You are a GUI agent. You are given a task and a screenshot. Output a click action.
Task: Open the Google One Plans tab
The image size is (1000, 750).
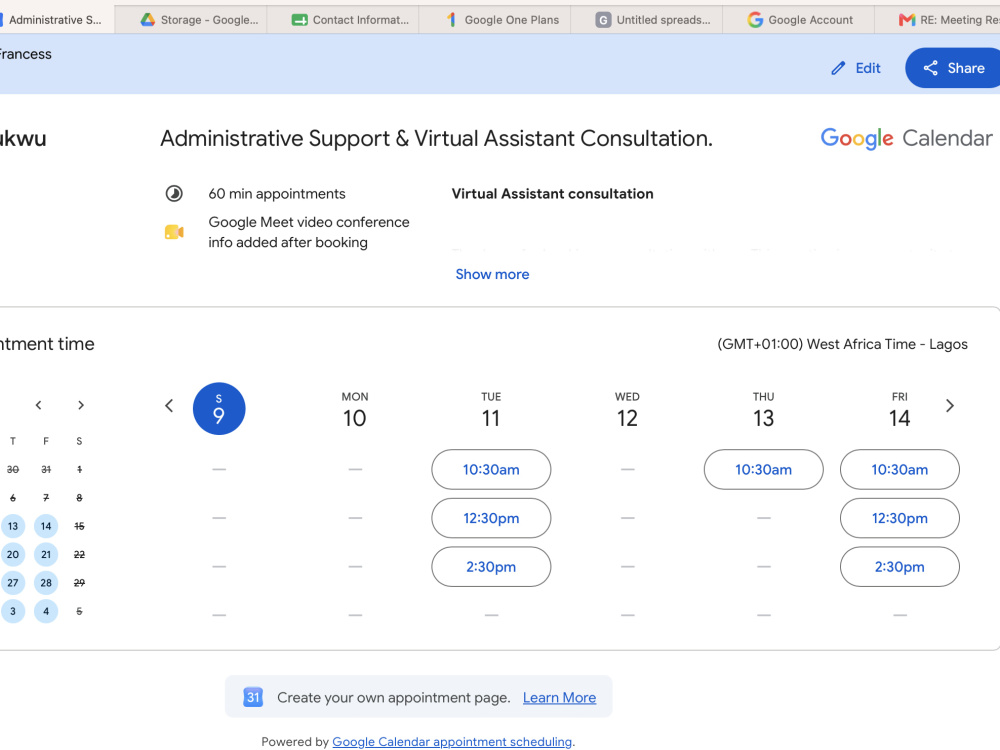tap(494, 20)
